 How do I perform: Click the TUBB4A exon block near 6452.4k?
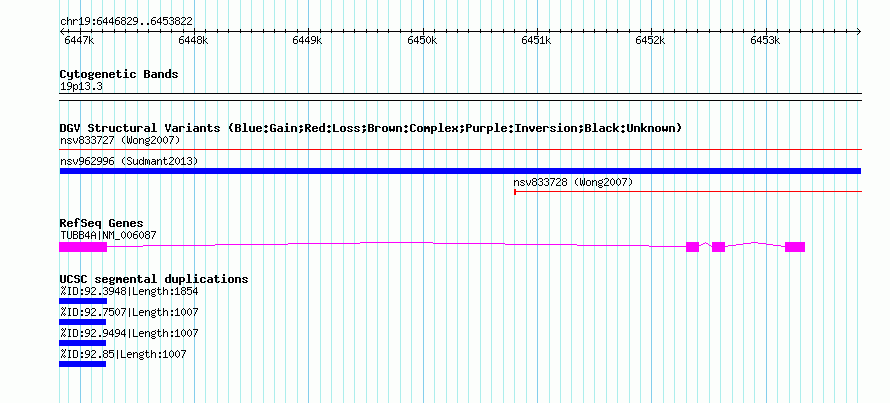pos(692,247)
